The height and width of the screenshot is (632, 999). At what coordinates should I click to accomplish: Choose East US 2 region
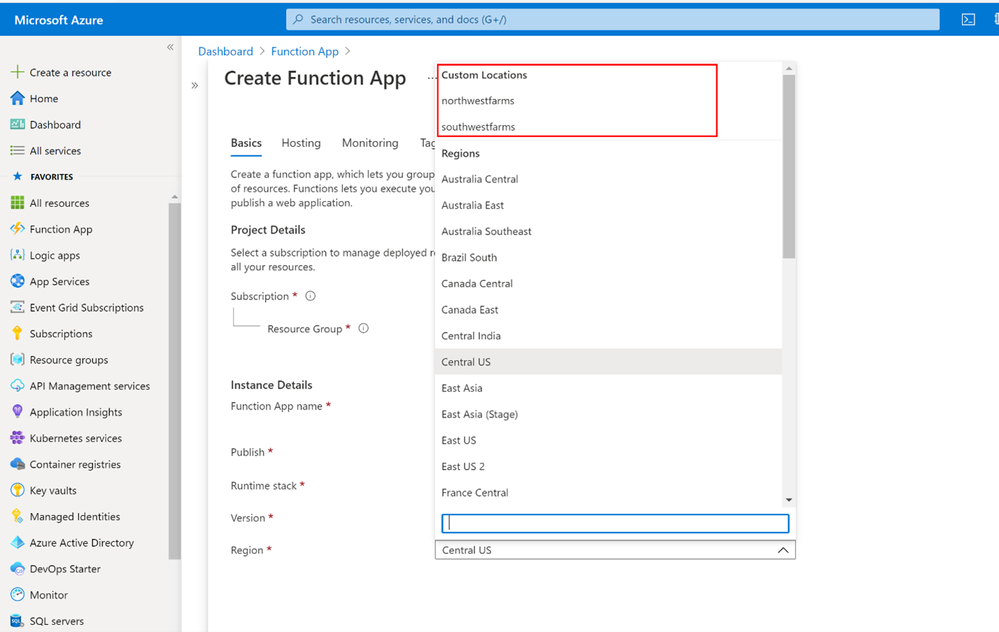coord(608,466)
